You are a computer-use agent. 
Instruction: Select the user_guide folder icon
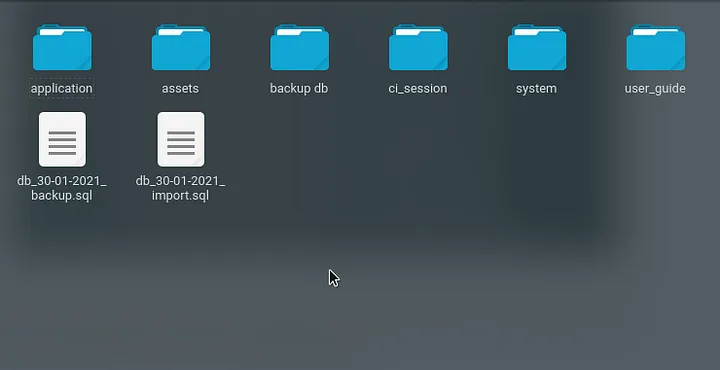656,47
